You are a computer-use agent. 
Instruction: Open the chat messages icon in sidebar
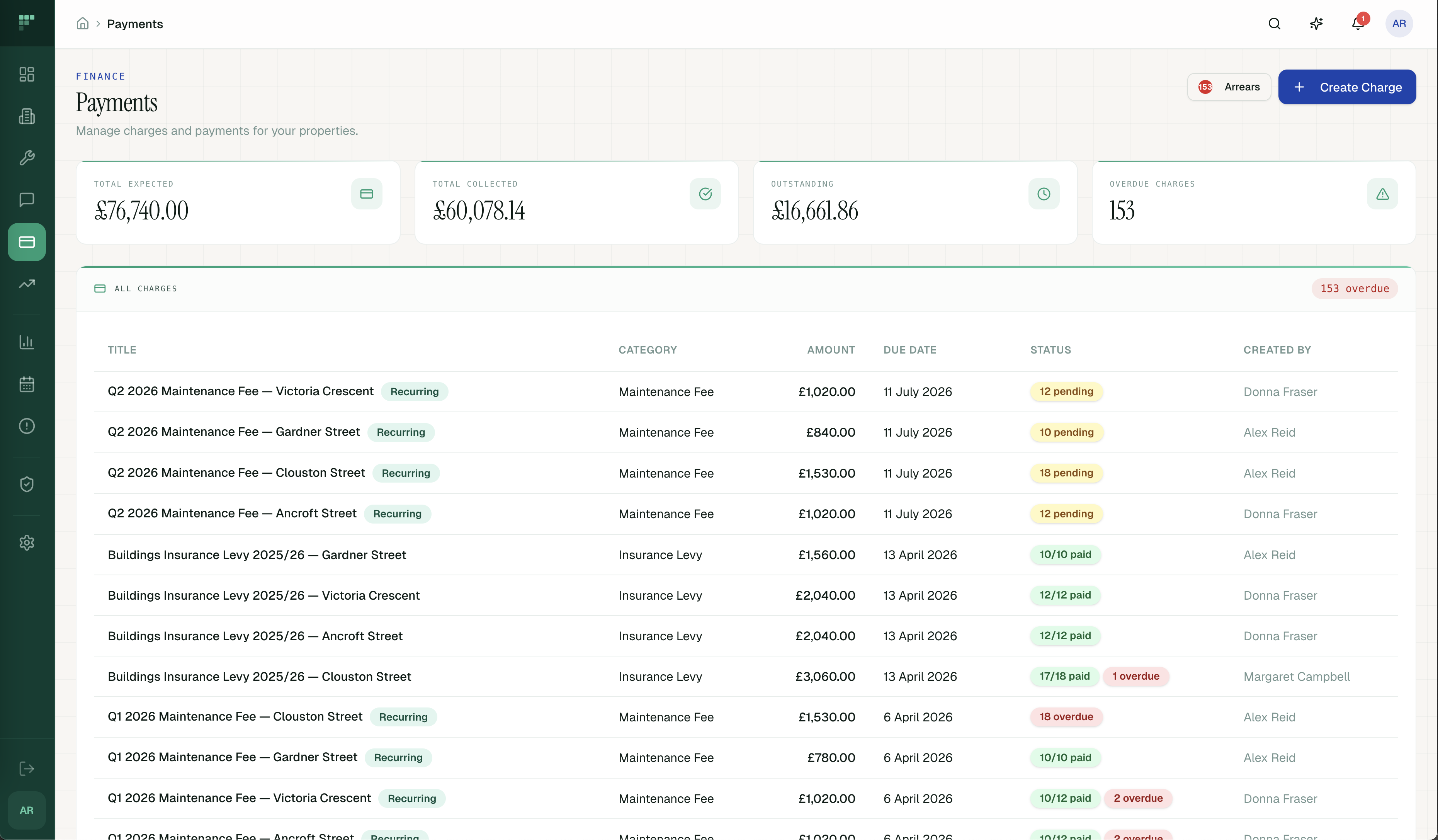[x=26, y=200]
